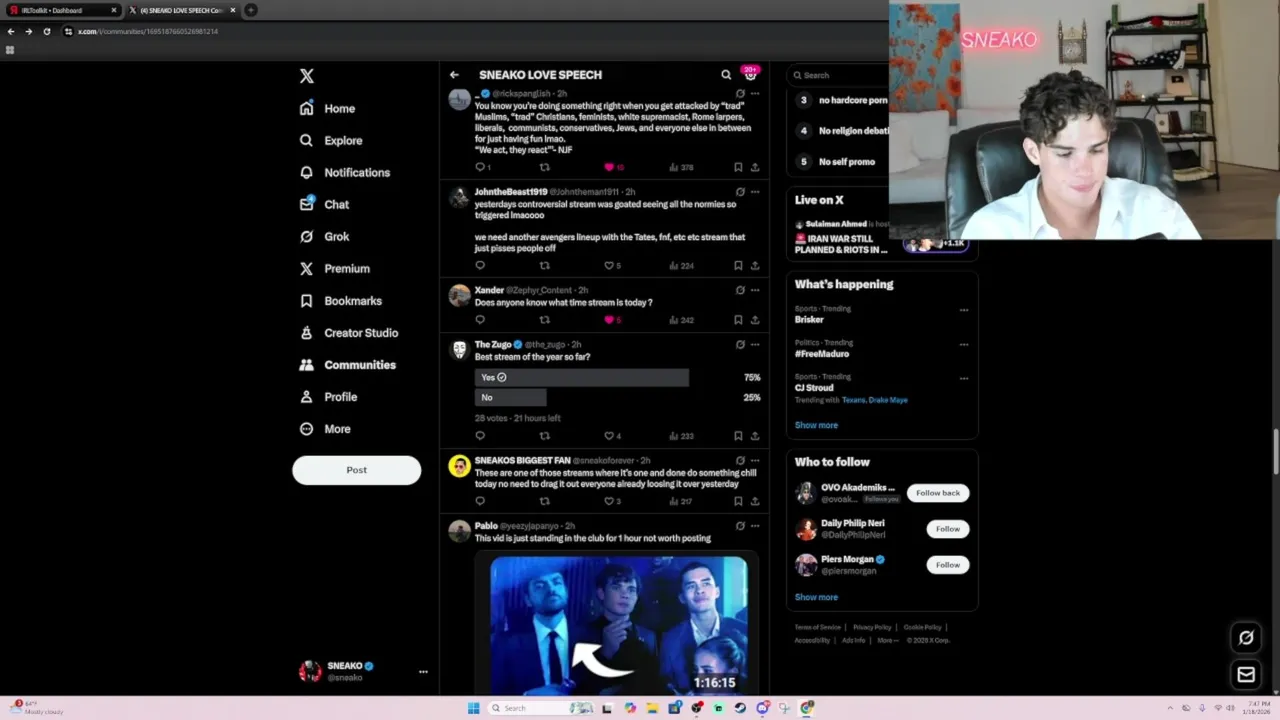Image resolution: width=1280 pixels, height=720 pixels.
Task: Open the floating messages button
Action: click(1246, 675)
